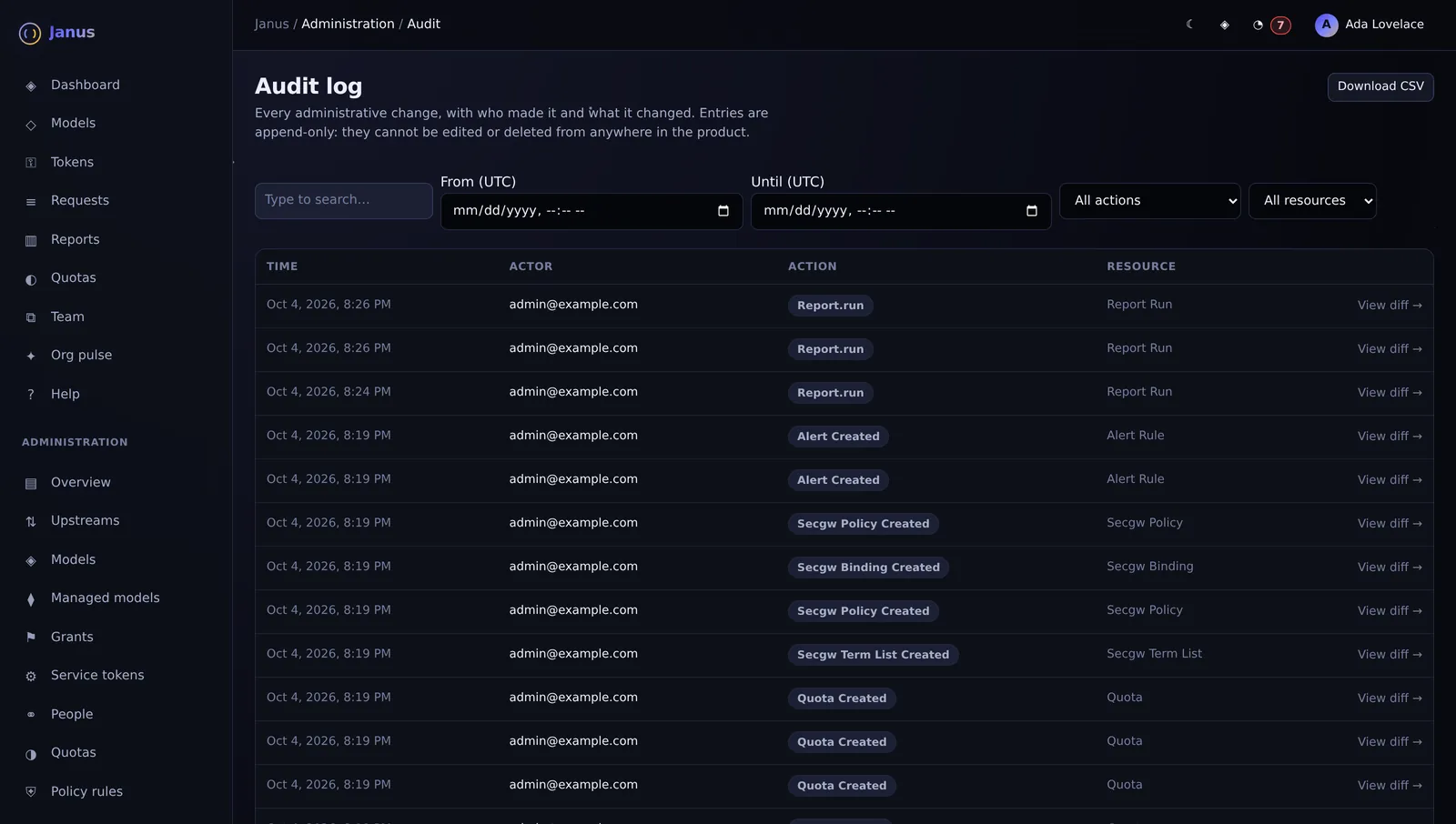
Task: Click the Janus logo in the sidebar
Action: (x=56, y=33)
